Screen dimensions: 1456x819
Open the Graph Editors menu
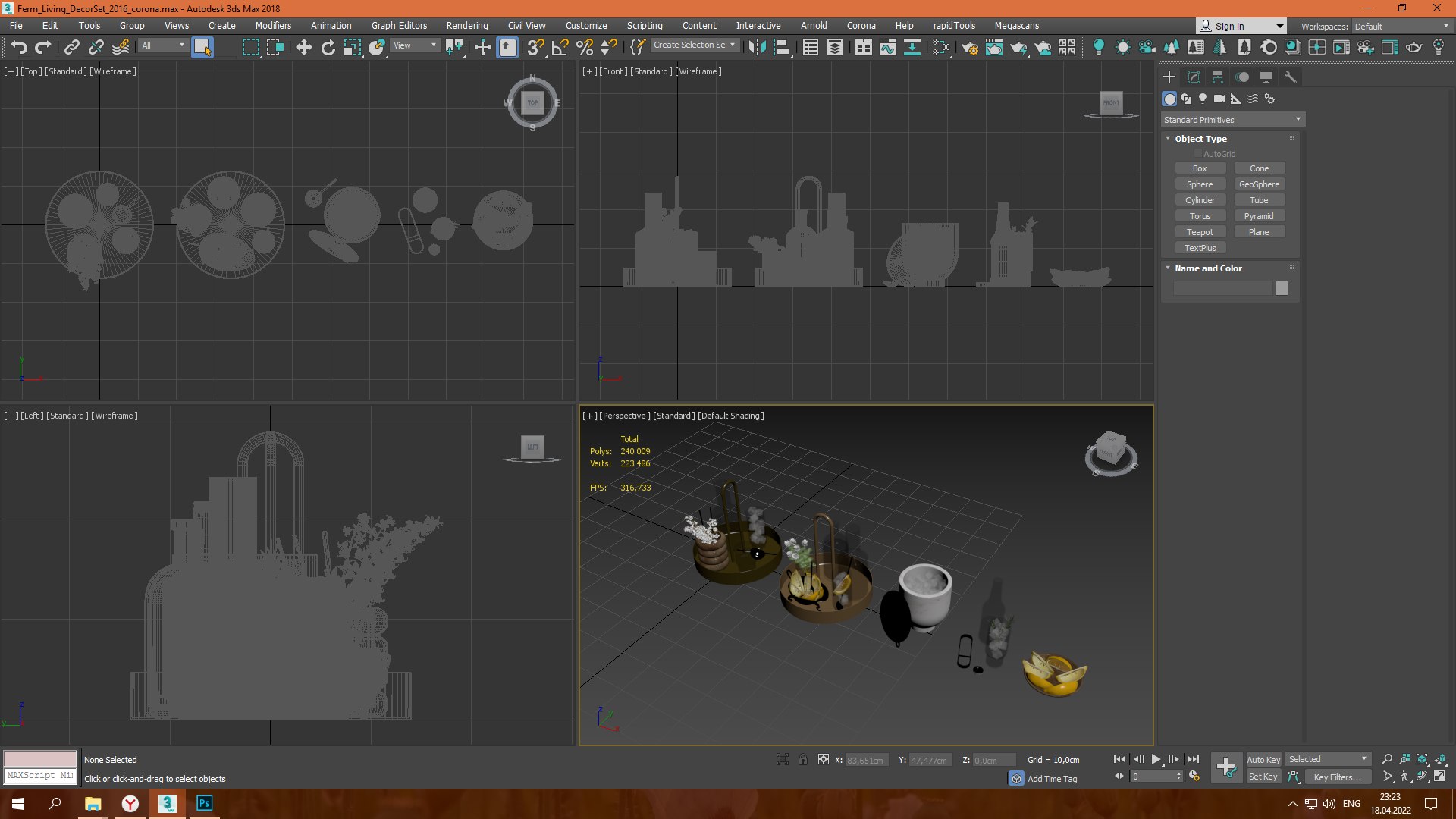[x=399, y=25]
